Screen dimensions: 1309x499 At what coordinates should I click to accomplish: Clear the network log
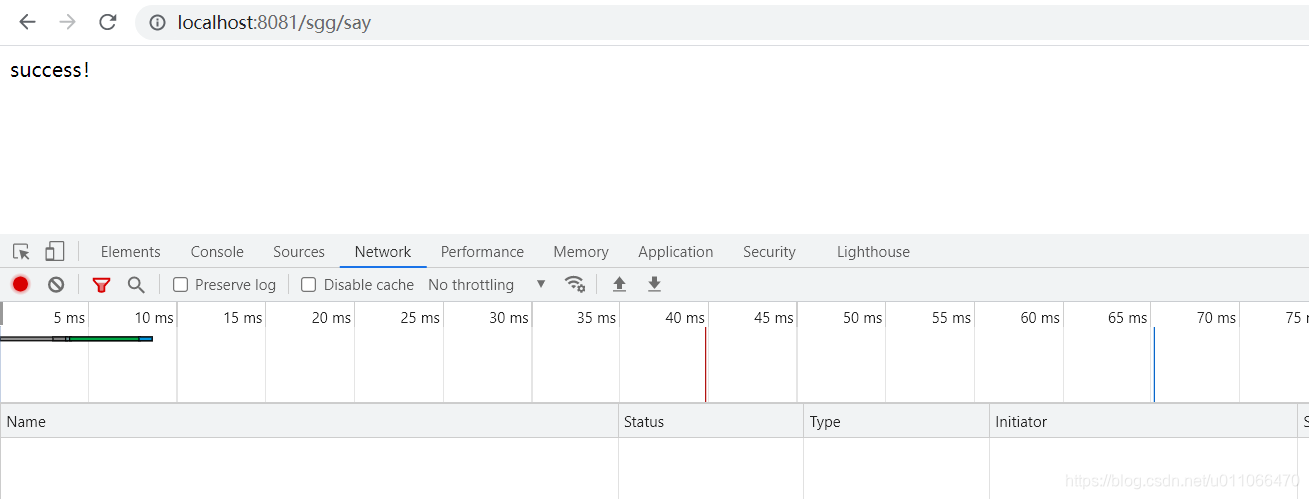click(x=56, y=285)
